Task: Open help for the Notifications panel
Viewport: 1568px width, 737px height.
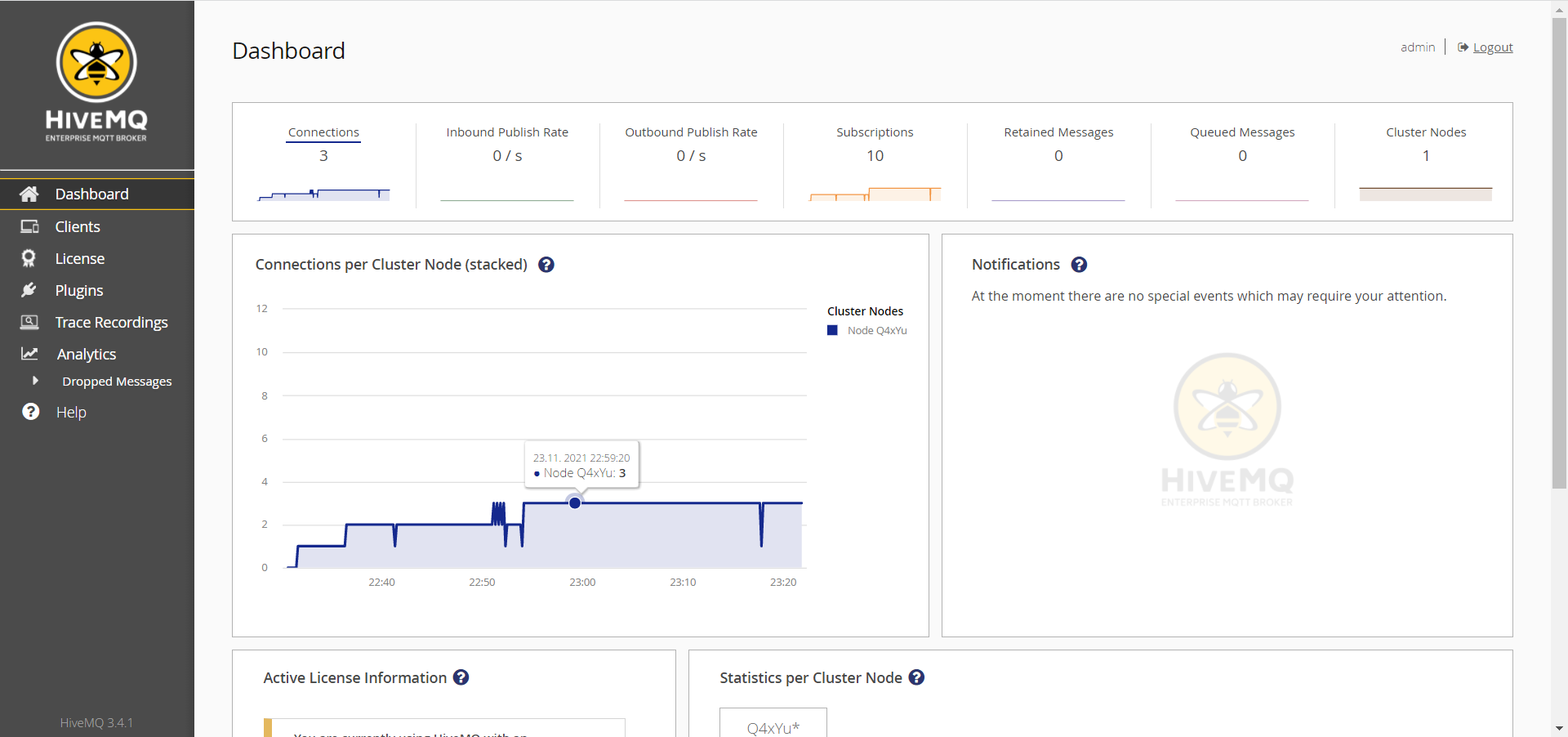Action: (1079, 264)
